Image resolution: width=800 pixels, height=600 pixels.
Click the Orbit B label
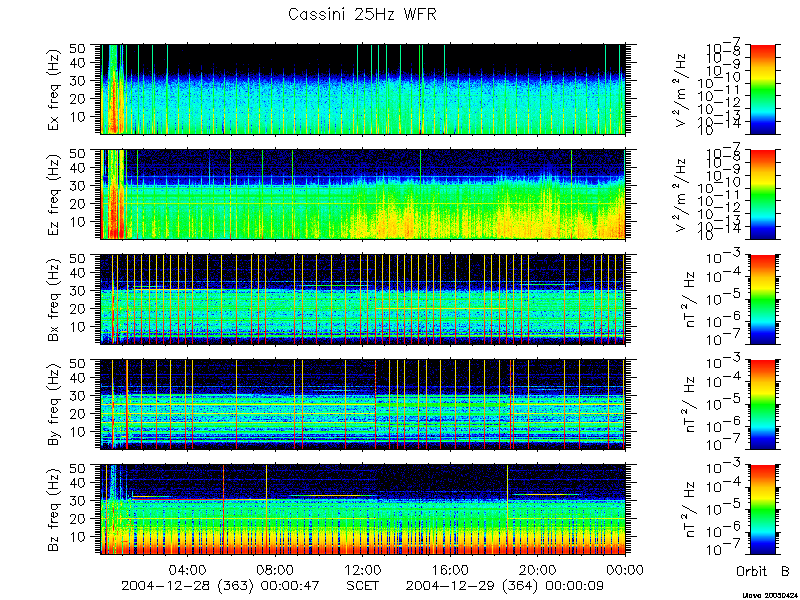tap(763, 571)
